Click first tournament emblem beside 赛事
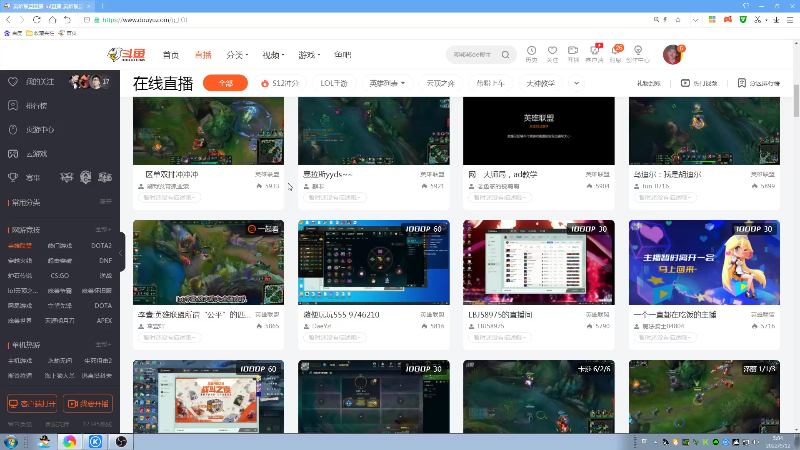Viewport: 800px width, 450px height. pos(66,178)
